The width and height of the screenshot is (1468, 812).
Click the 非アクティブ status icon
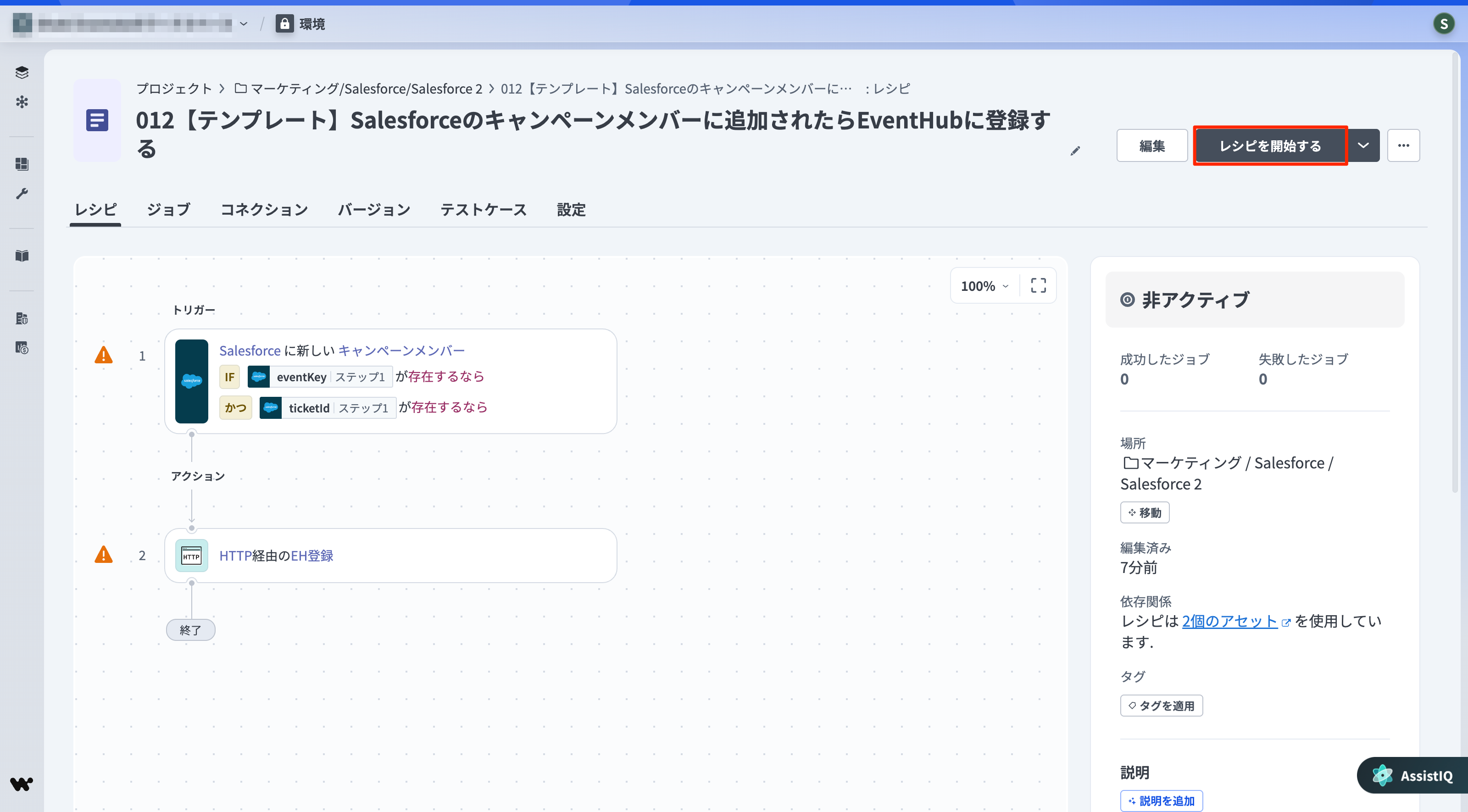point(1127,300)
